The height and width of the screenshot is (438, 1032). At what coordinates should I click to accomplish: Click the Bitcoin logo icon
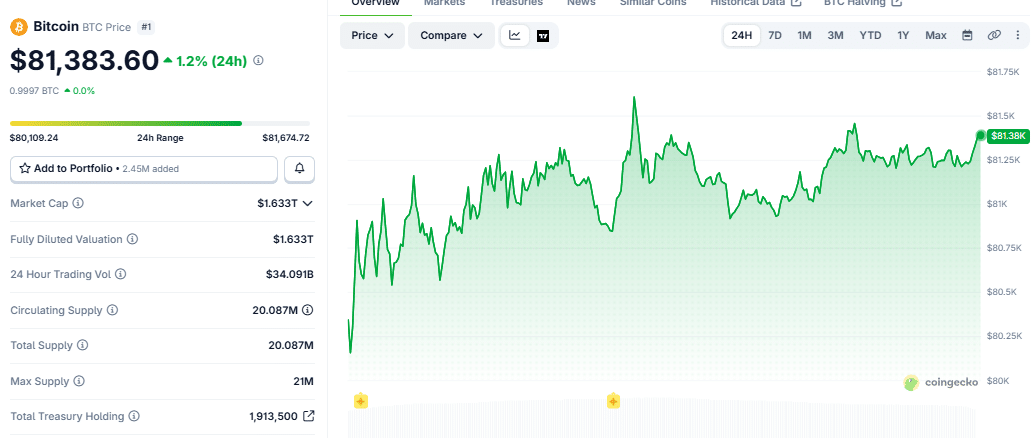19,27
